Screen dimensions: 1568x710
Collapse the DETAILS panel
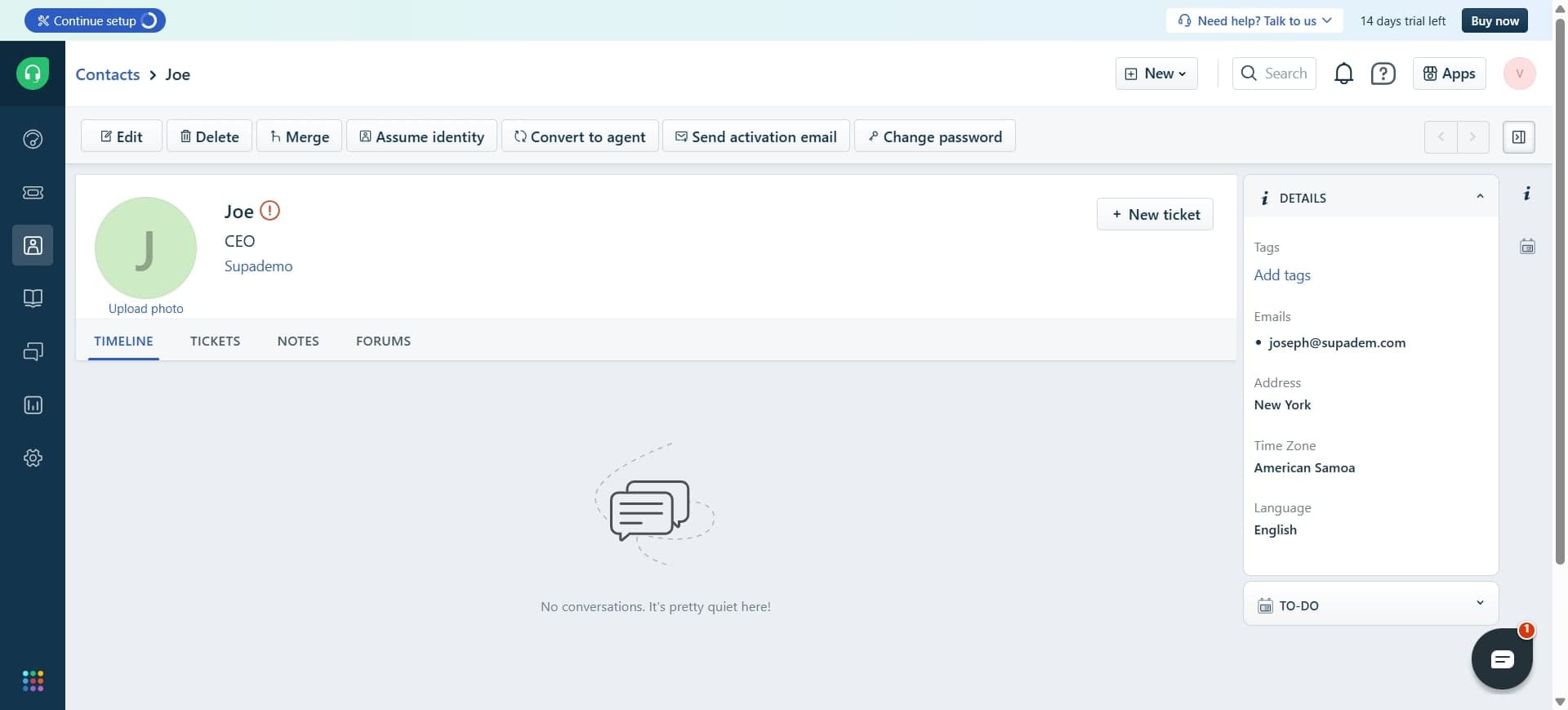pos(1480,197)
